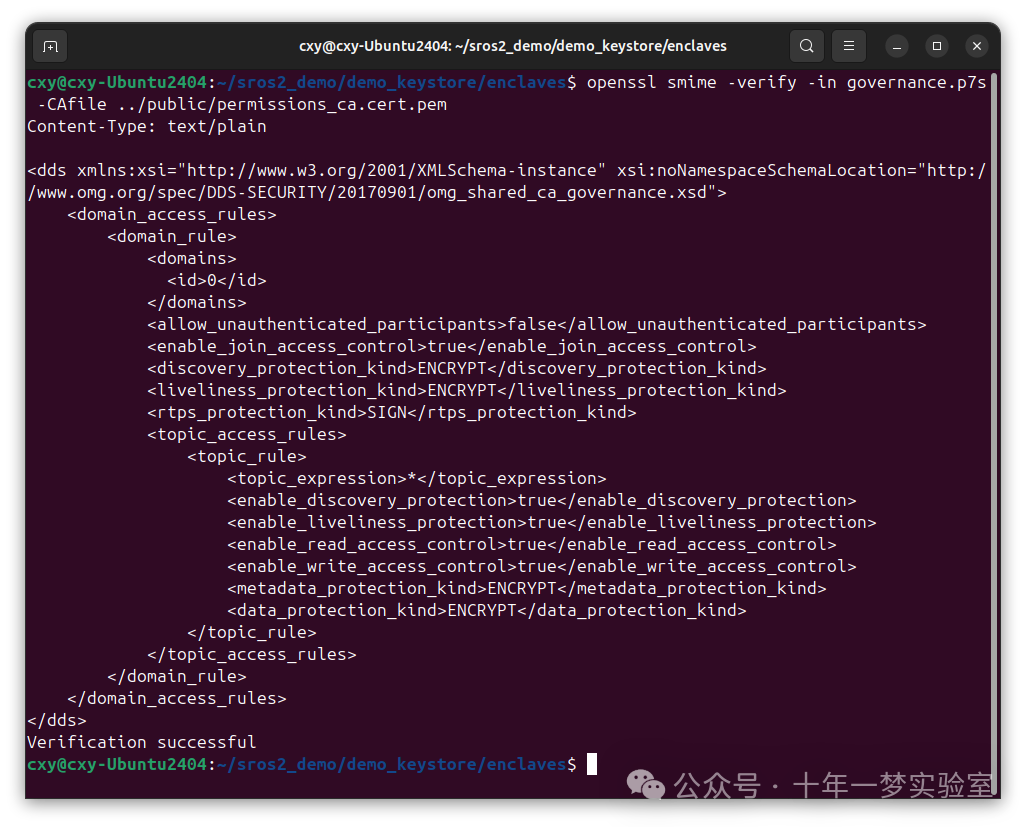Click the opening <domain_access_rules> tag
Screen dimensions: 1026x827
(x=171, y=215)
